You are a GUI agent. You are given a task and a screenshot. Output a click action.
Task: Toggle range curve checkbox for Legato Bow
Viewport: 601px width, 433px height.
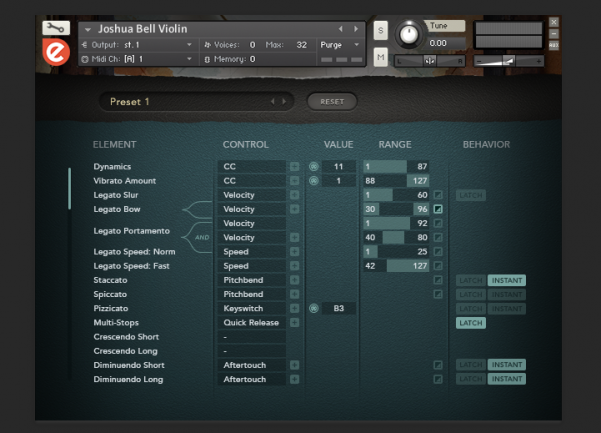pyautogui.click(x=438, y=209)
